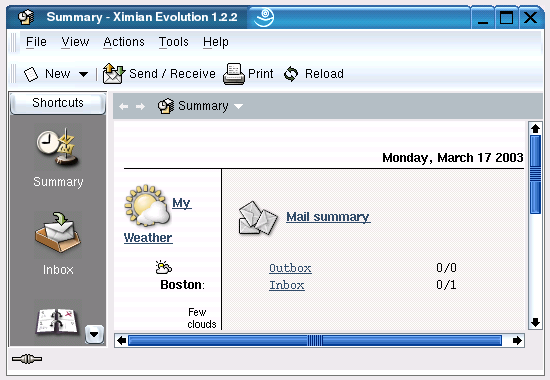Expand the Summary folder dropdown
The width and height of the screenshot is (550, 380).
click(239, 106)
